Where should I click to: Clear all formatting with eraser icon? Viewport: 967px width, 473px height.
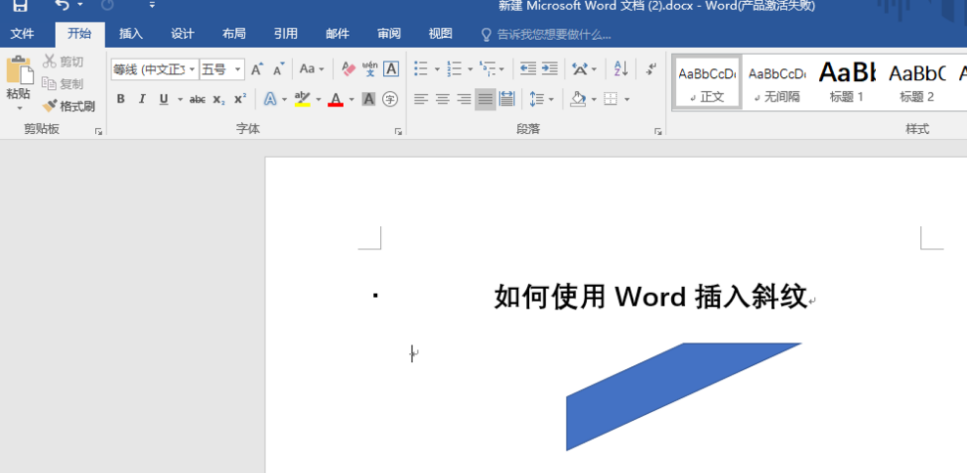point(348,69)
